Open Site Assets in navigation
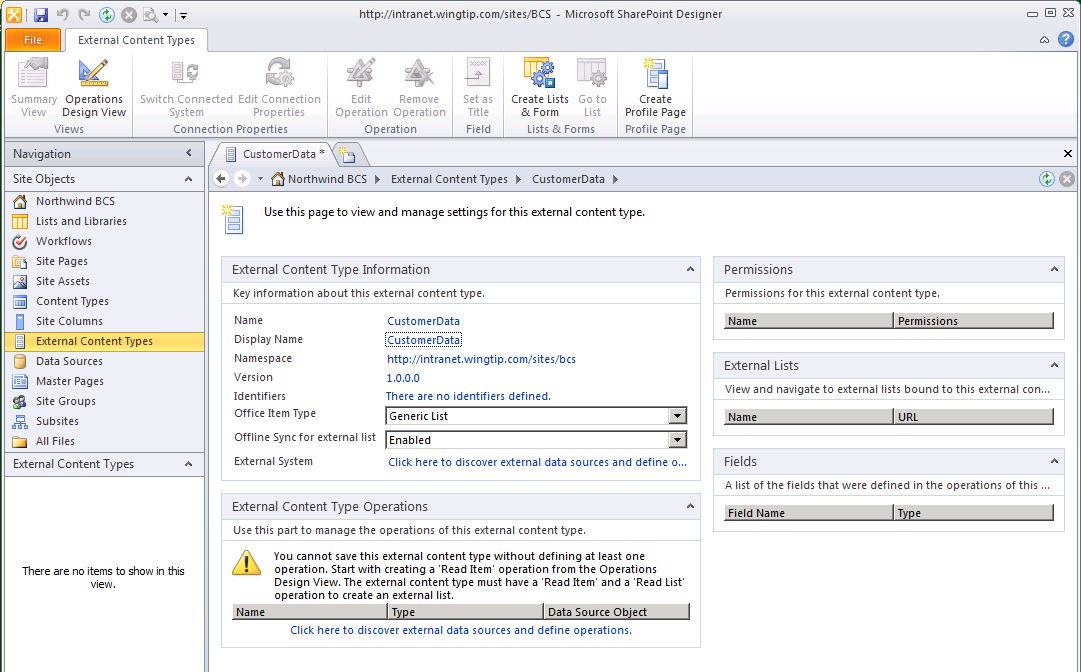 click(x=63, y=281)
